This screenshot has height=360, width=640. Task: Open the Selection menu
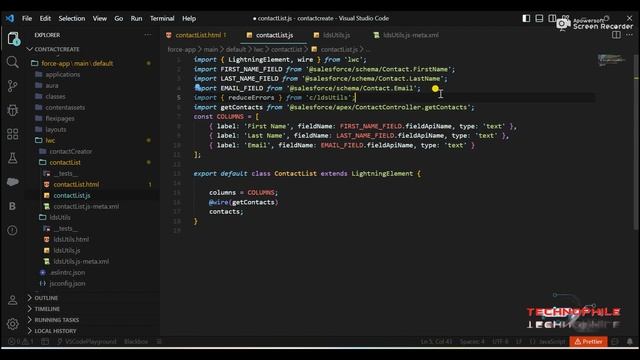(x=72, y=18)
